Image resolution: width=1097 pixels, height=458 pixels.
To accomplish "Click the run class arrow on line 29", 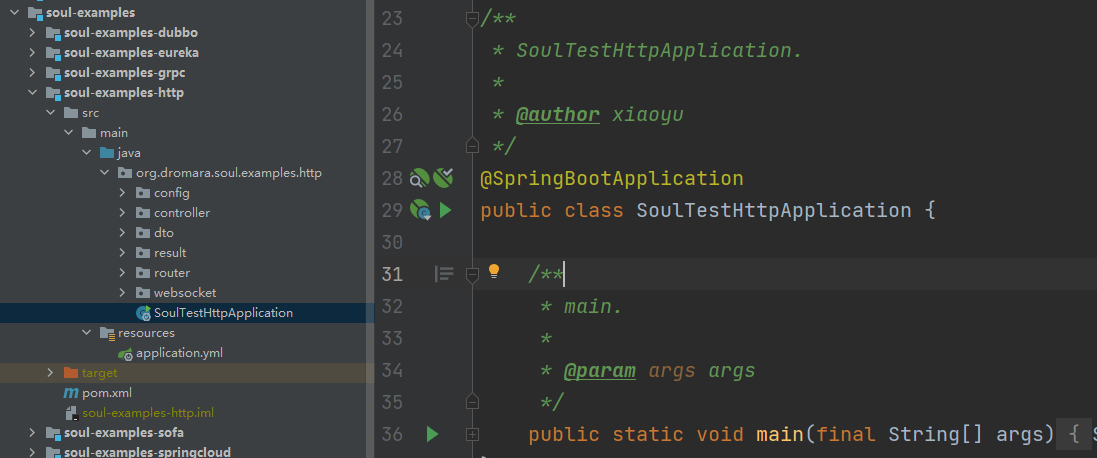I will click(x=445, y=210).
